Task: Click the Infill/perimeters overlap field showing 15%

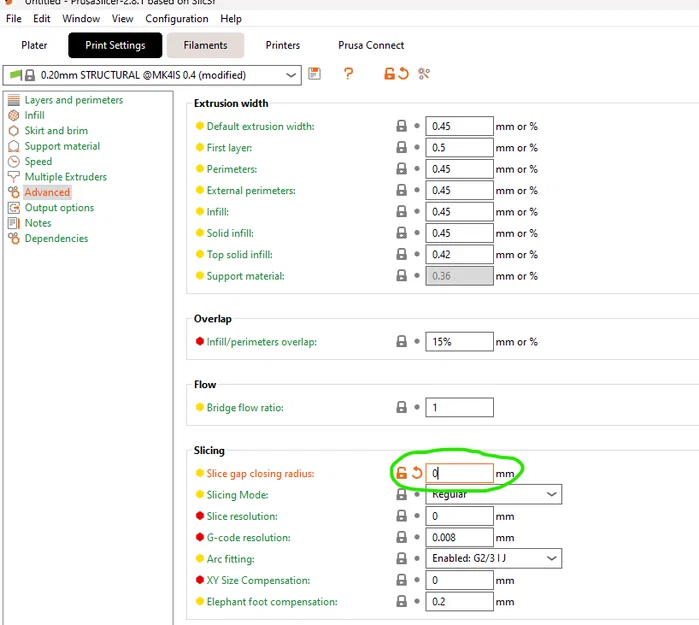Action: point(460,342)
